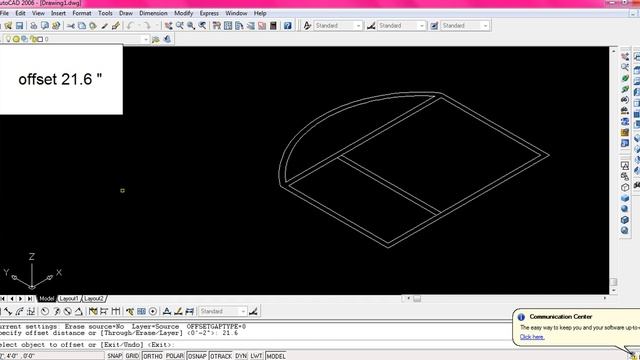Image resolution: width=640 pixels, height=360 pixels.
Task: Expand the layer list dropdown
Action: tap(146, 39)
